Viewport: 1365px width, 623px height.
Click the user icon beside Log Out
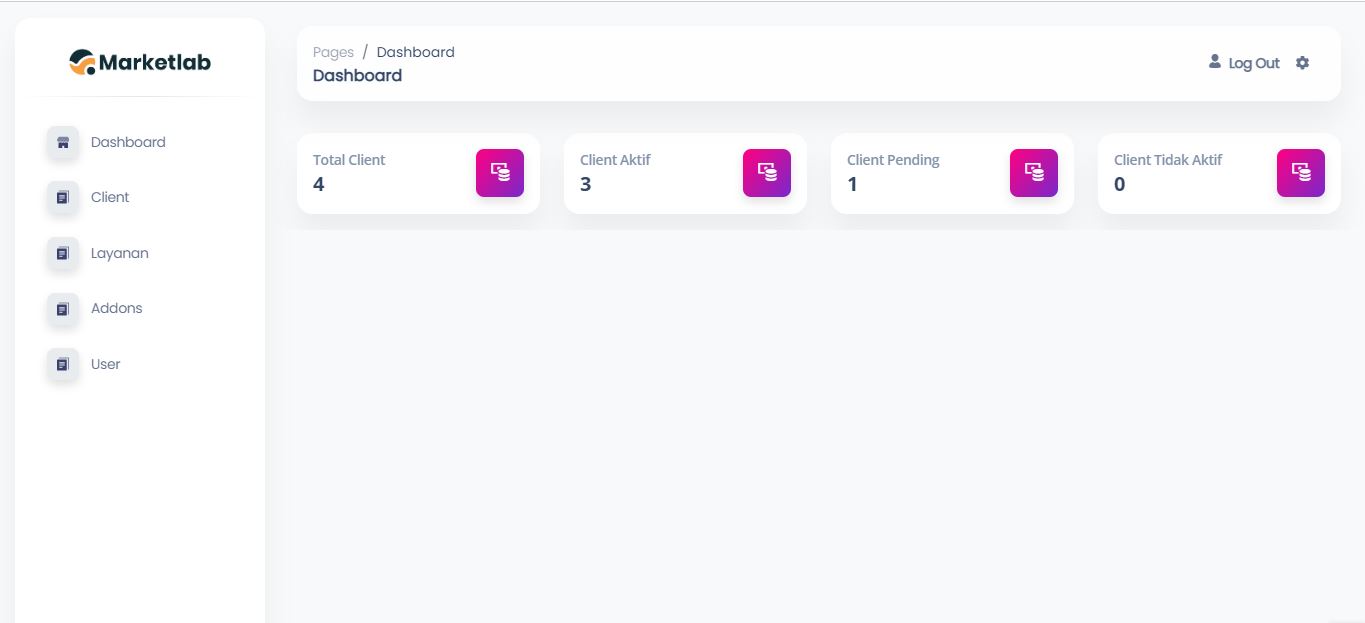[1215, 62]
